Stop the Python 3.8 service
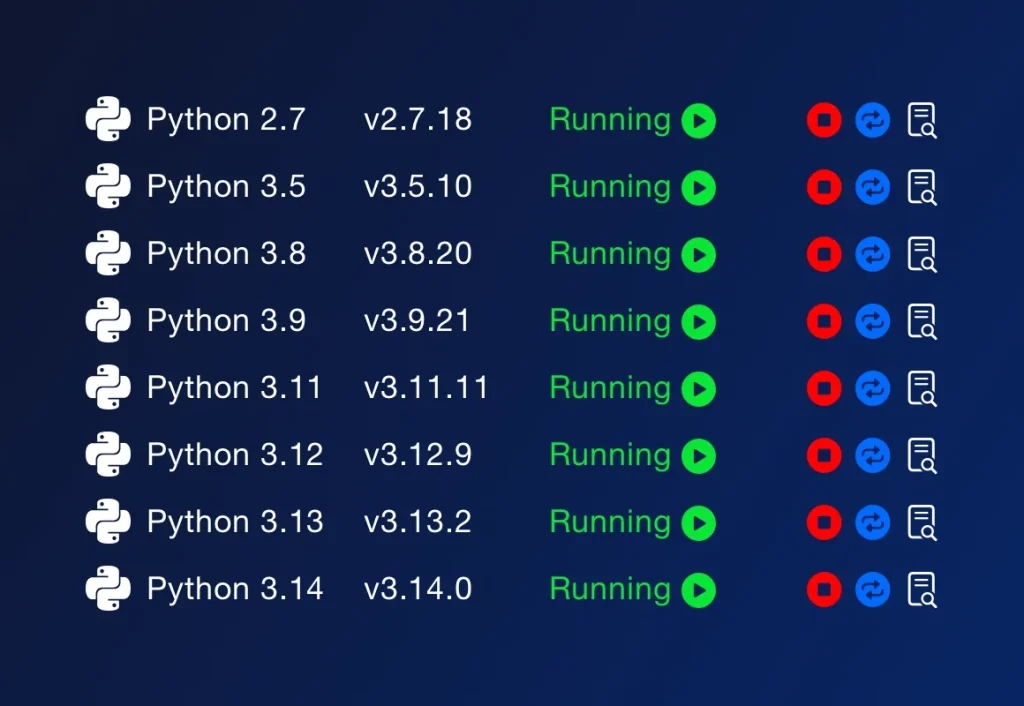The image size is (1024, 706). point(824,254)
